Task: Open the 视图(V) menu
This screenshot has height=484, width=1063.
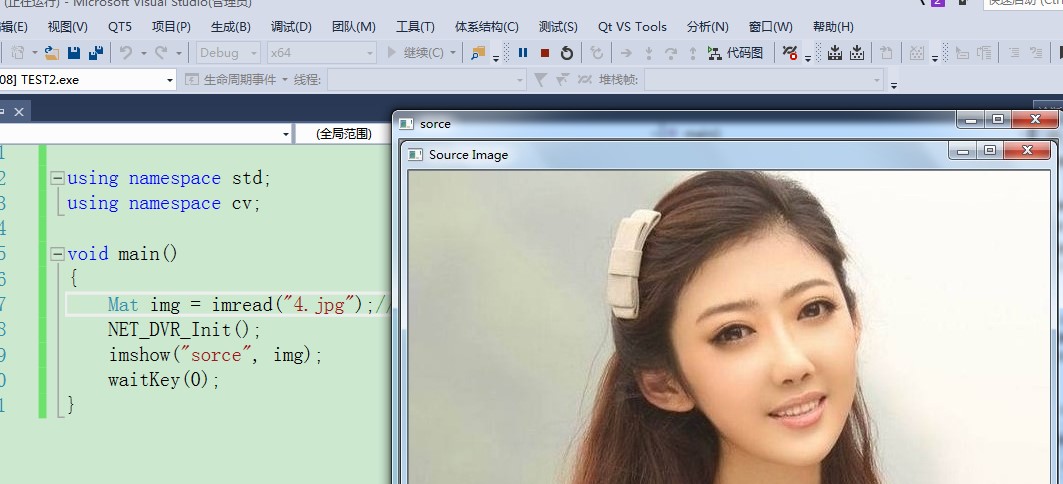Action: 68,26
